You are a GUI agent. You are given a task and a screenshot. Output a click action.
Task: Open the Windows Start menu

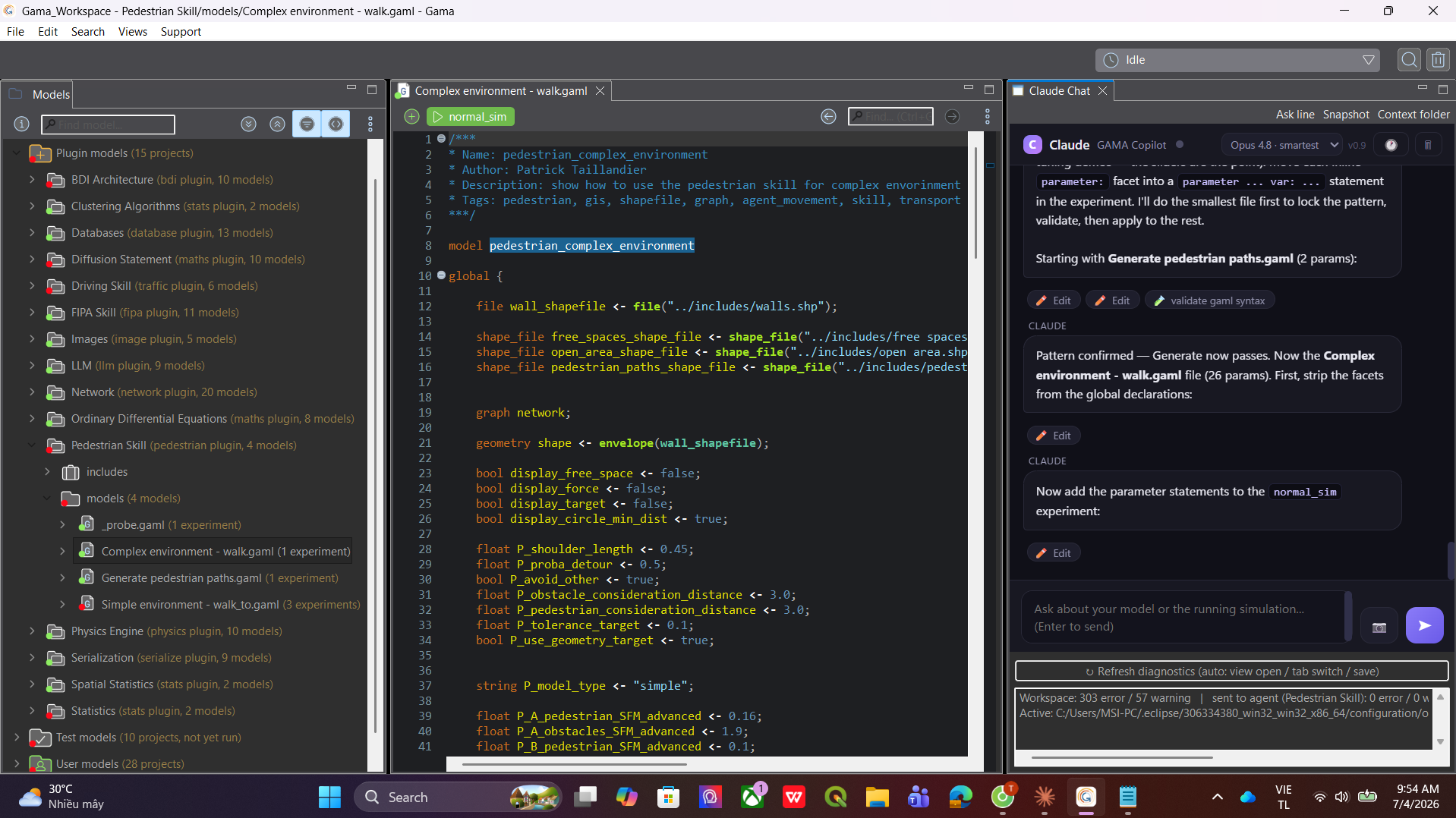coord(329,798)
